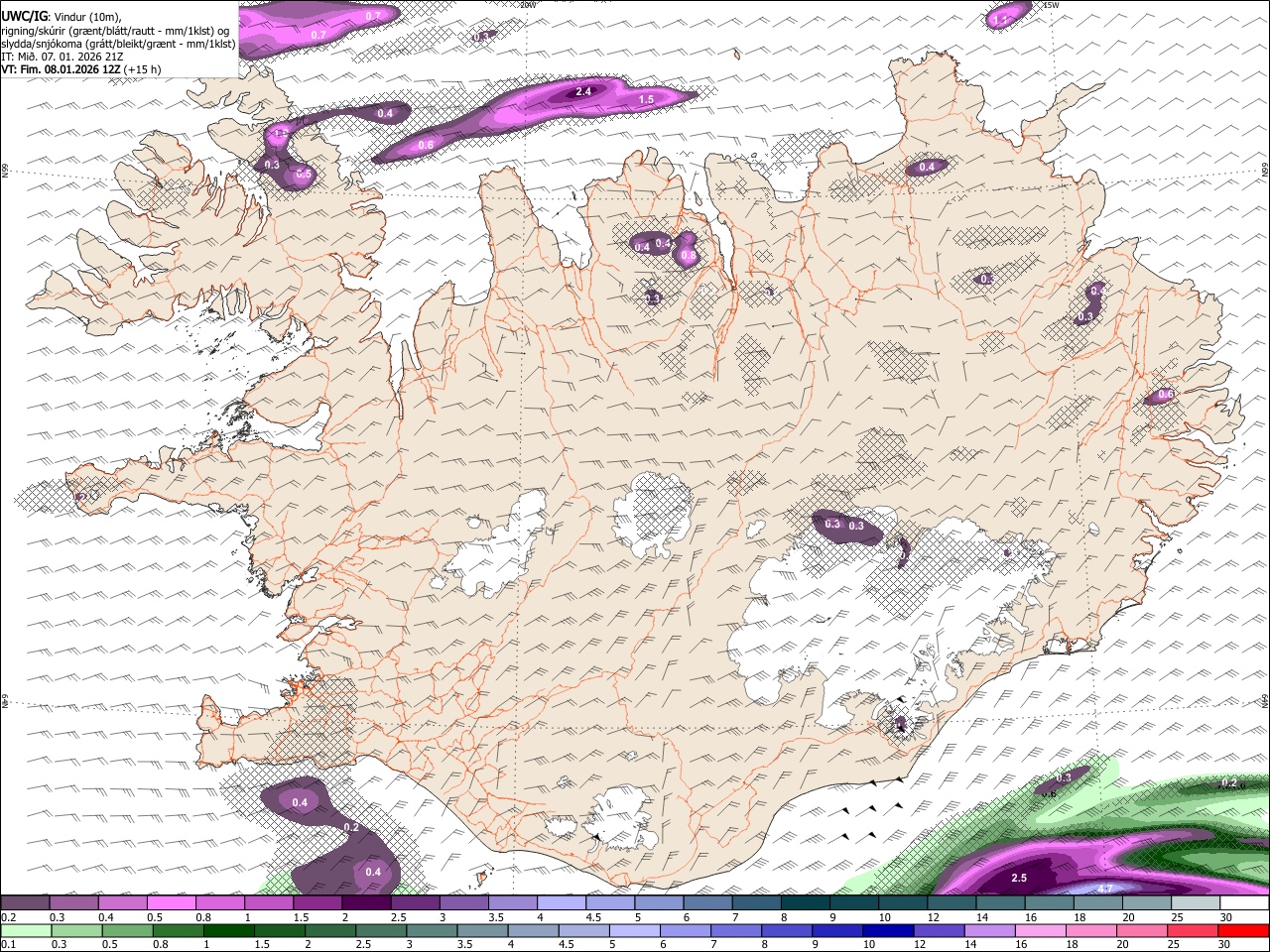Click the navy blue 10–12 rain legend swatch
1270x952 pixels.
coord(888,931)
